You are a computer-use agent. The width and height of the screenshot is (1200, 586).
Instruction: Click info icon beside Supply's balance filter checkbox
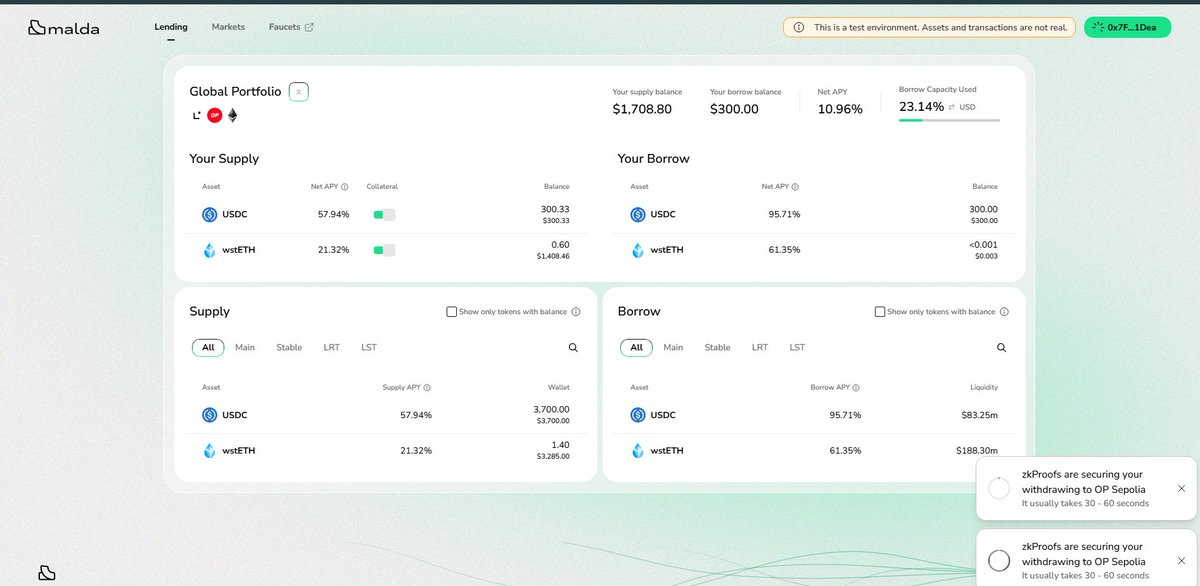coord(576,312)
